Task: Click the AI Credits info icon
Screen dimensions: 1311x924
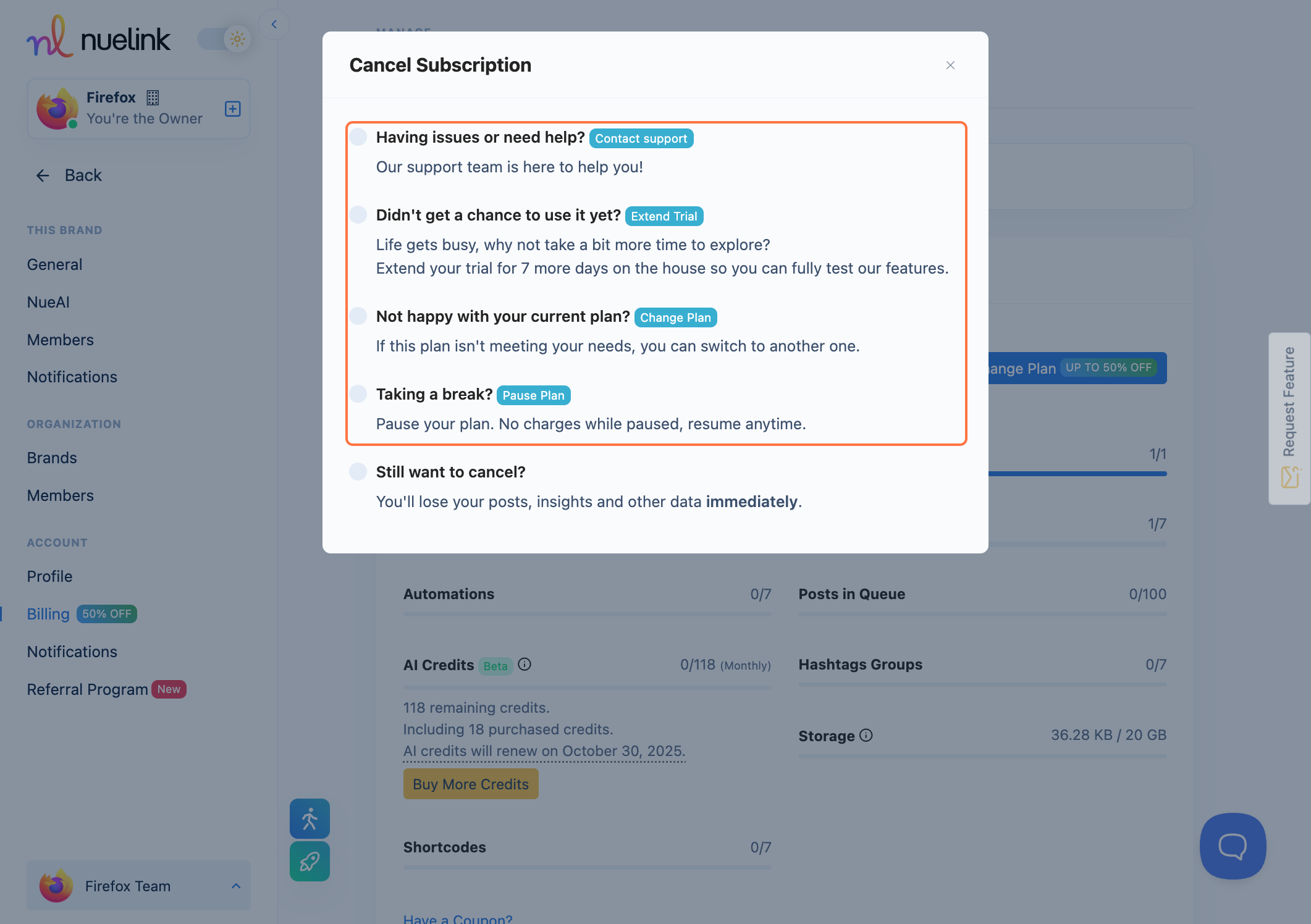Action: click(x=525, y=665)
